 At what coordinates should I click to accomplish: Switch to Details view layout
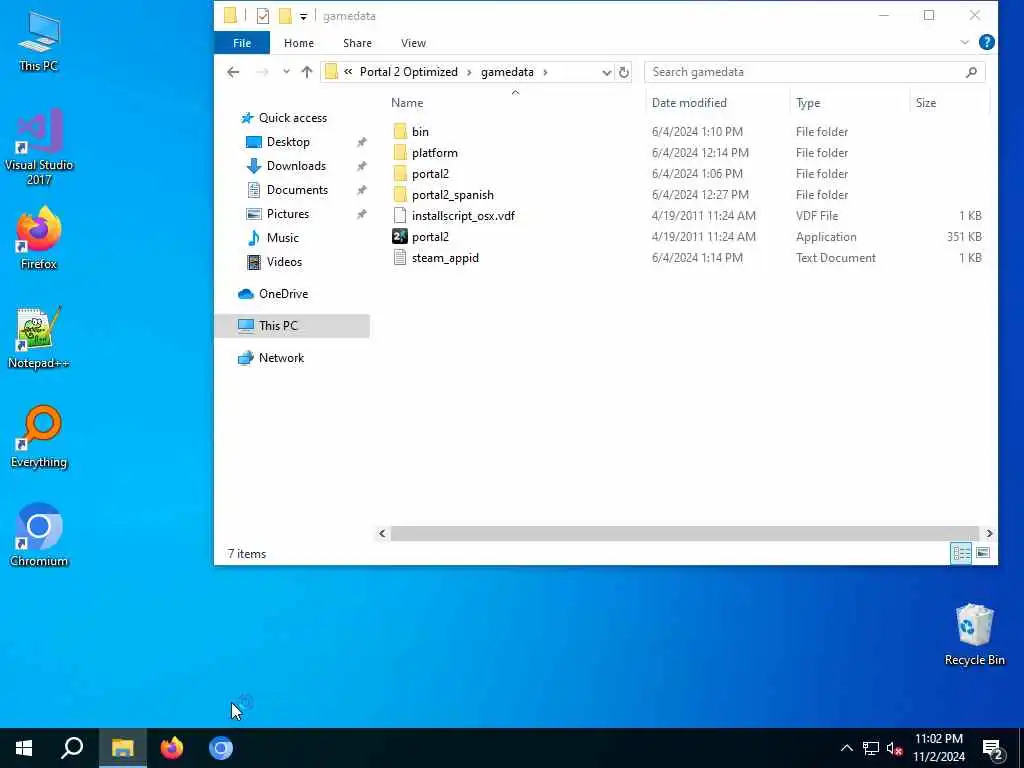[961, 554]
